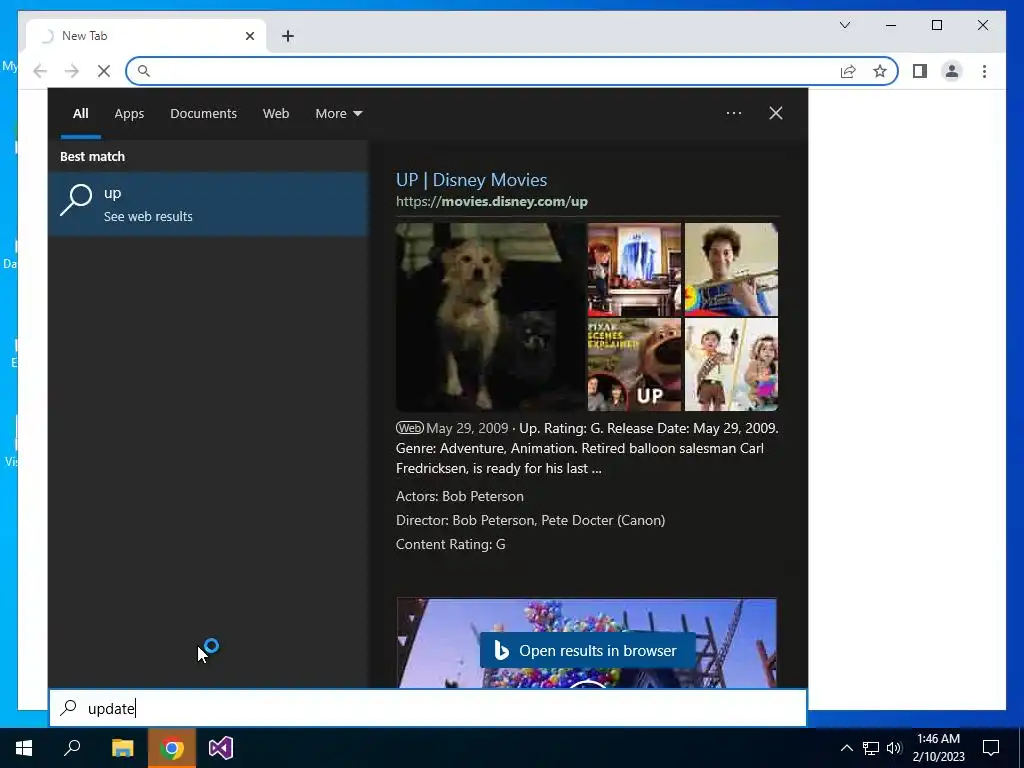Open the blue-haired character room thumbnail
1024x768 pixels.
634,270
